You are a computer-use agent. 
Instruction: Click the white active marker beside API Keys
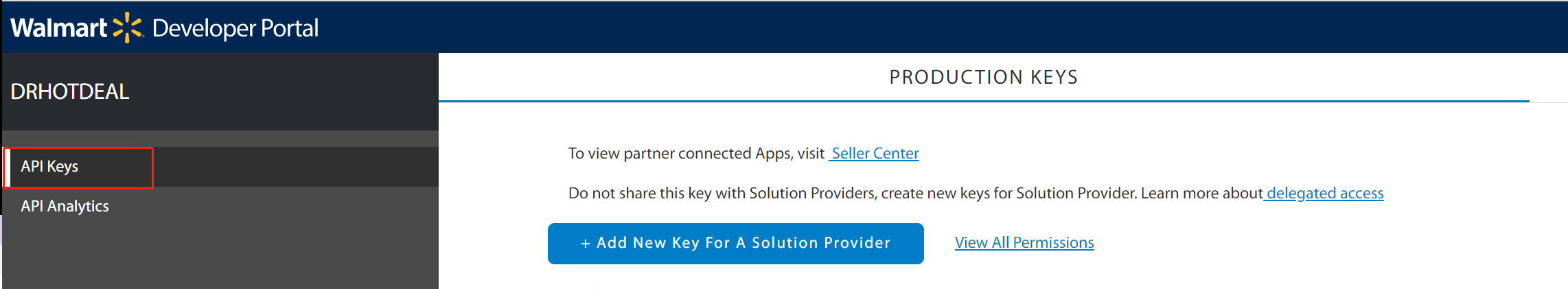[6, 167]
